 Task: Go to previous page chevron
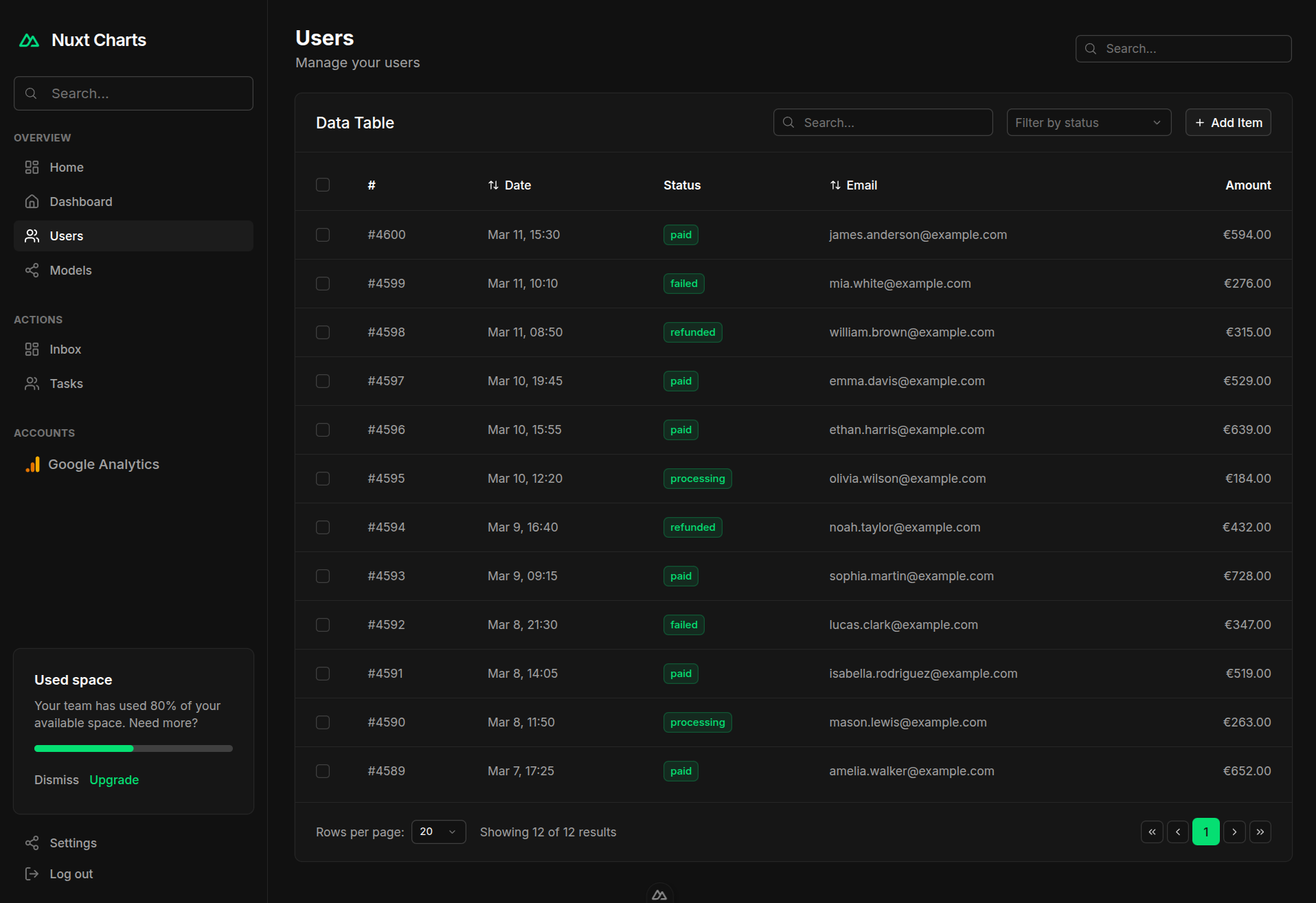(x=1178, y=832)
